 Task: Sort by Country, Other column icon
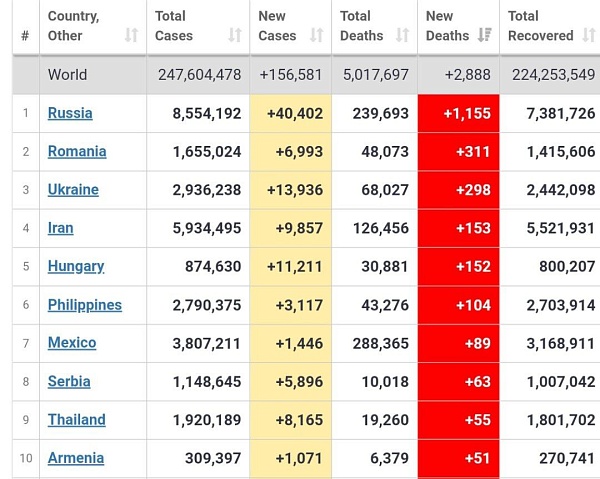131,35
